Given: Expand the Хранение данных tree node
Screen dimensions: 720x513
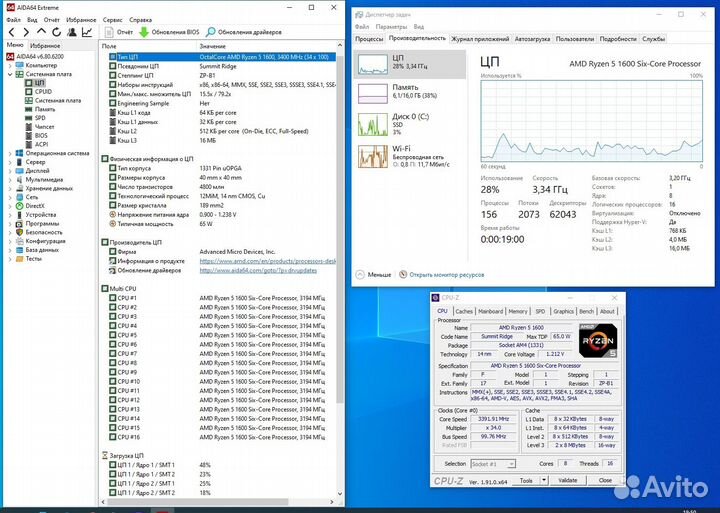Looking at the screenshot, I should click(10, 188).
